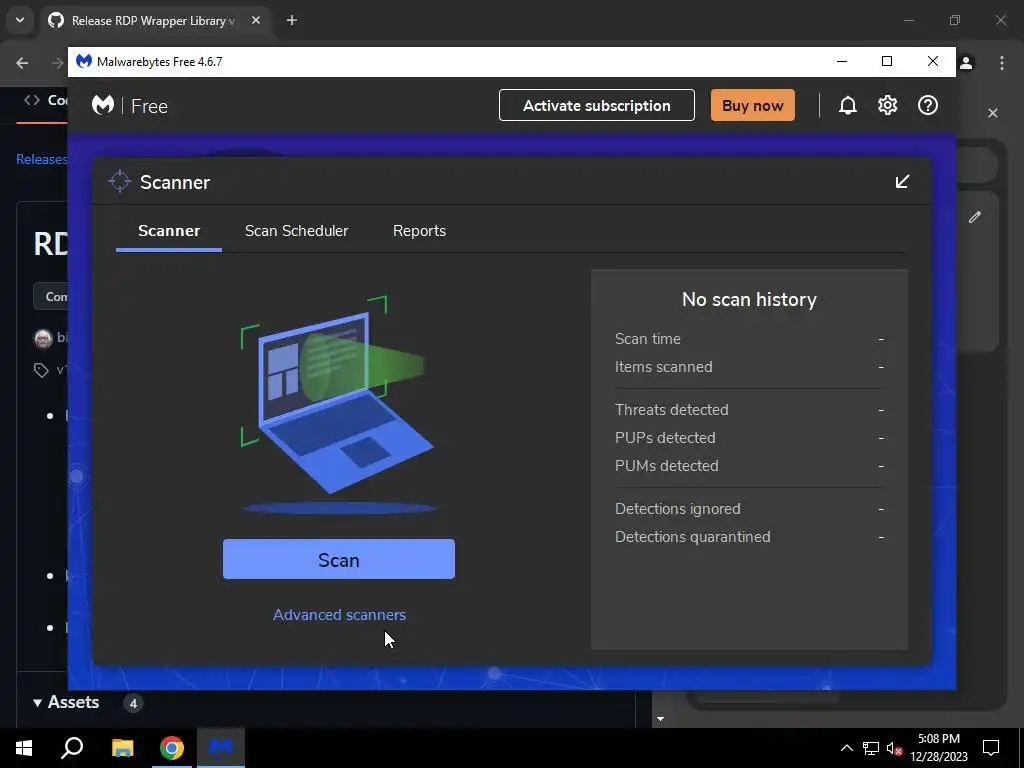The width and height of the screenshot is (1024, 768).
Task: Click the small down arrow below side panel
Action: click(x=660, y=719)
